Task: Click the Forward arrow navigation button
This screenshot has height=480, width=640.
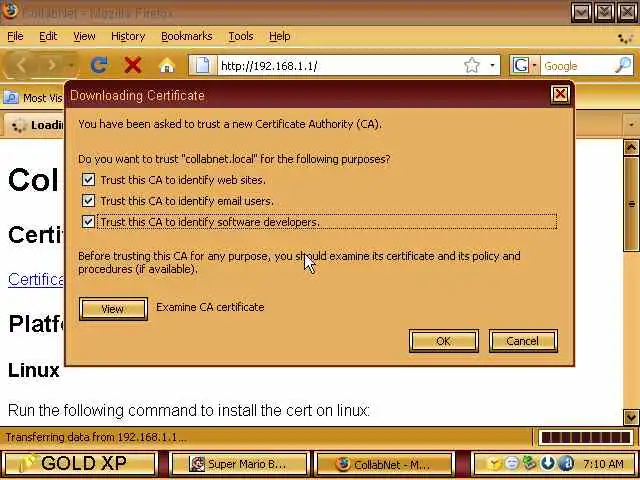Action: tap(51, 65)
